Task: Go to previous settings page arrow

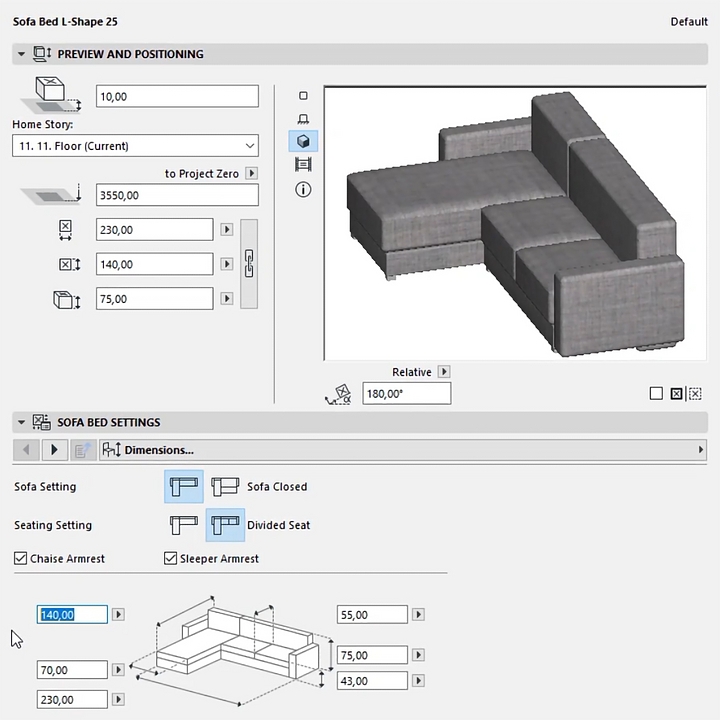Action: 26,450
